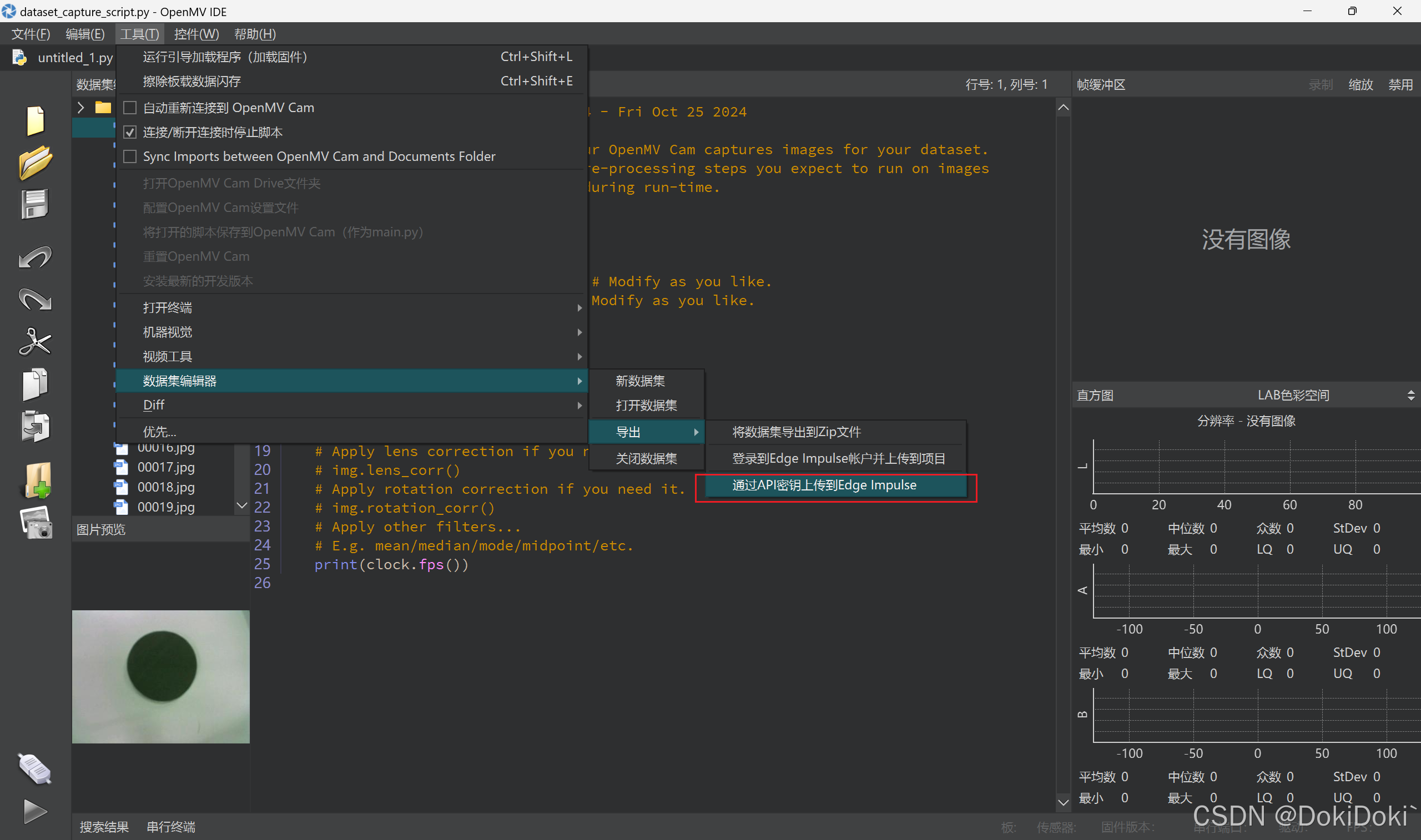Click the Save floppy disk icon
The height and width of the screenshot is (840, 1421).
pyautogui.click(x=35, y=204)
